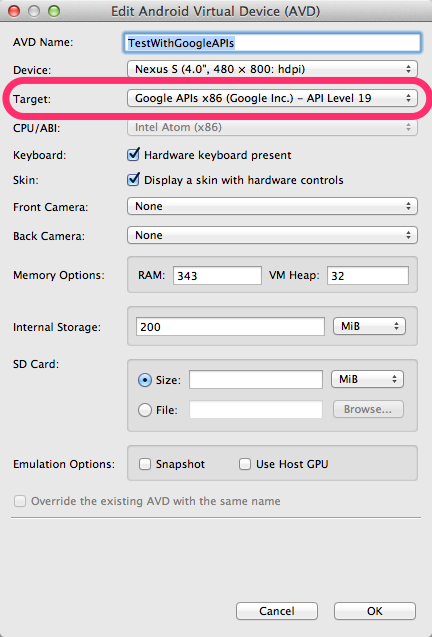Click the green zoom window button
432x637 pixels.
pos(53,11)
